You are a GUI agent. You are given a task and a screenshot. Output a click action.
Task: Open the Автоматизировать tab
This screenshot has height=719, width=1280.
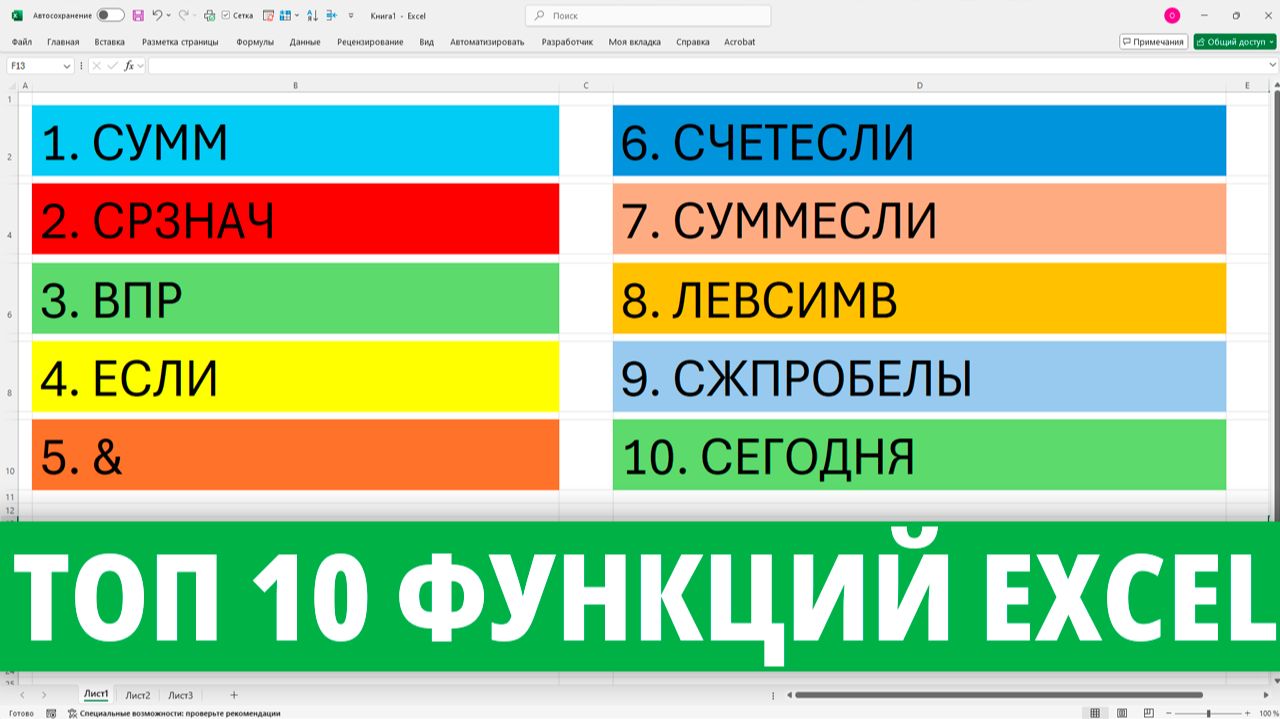487,42
